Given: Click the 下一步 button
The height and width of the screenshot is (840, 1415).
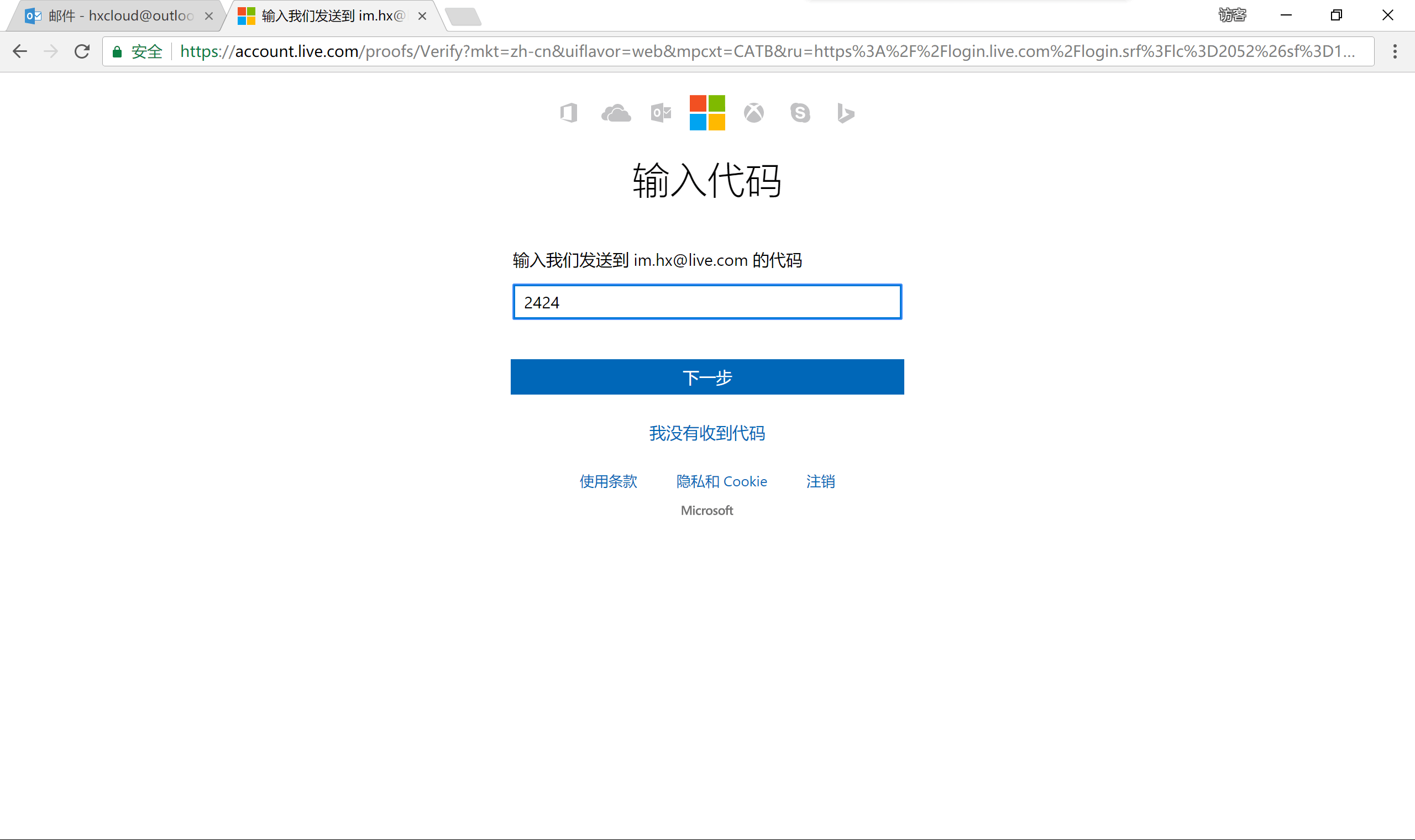Looking at the screenshot, I should click(707, 377).
